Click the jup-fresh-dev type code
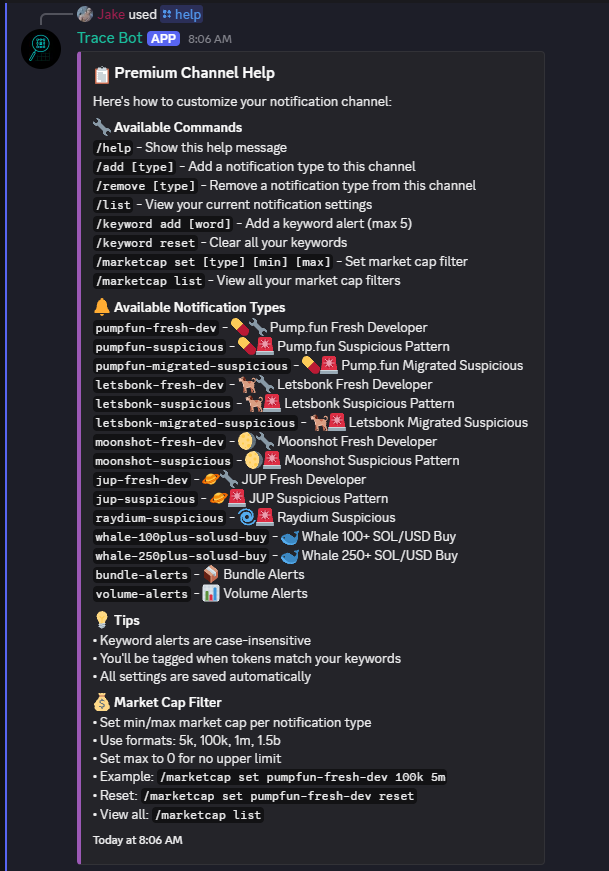 (x=142, y=480)
